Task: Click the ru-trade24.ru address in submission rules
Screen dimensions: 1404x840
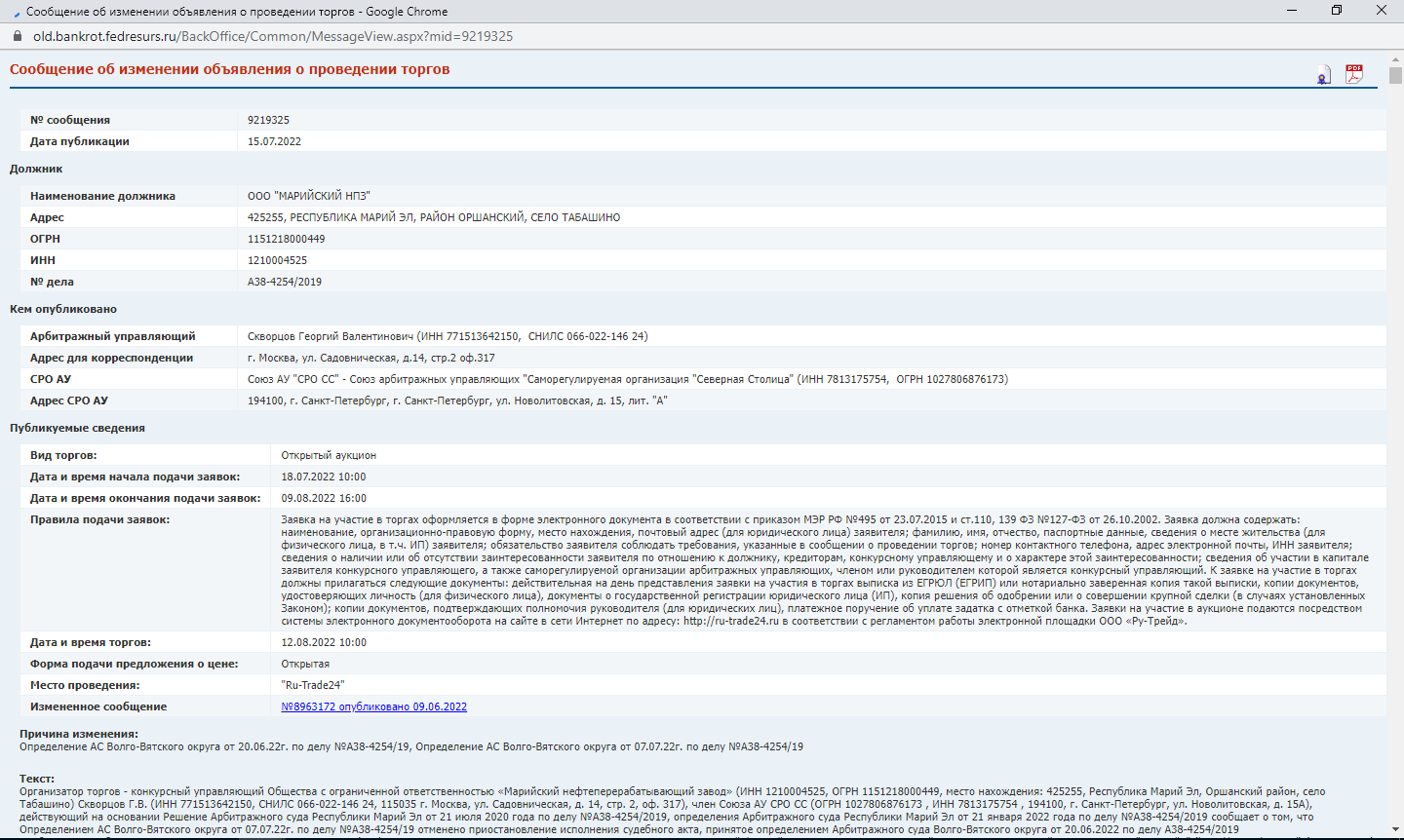Action: (730, 621)
